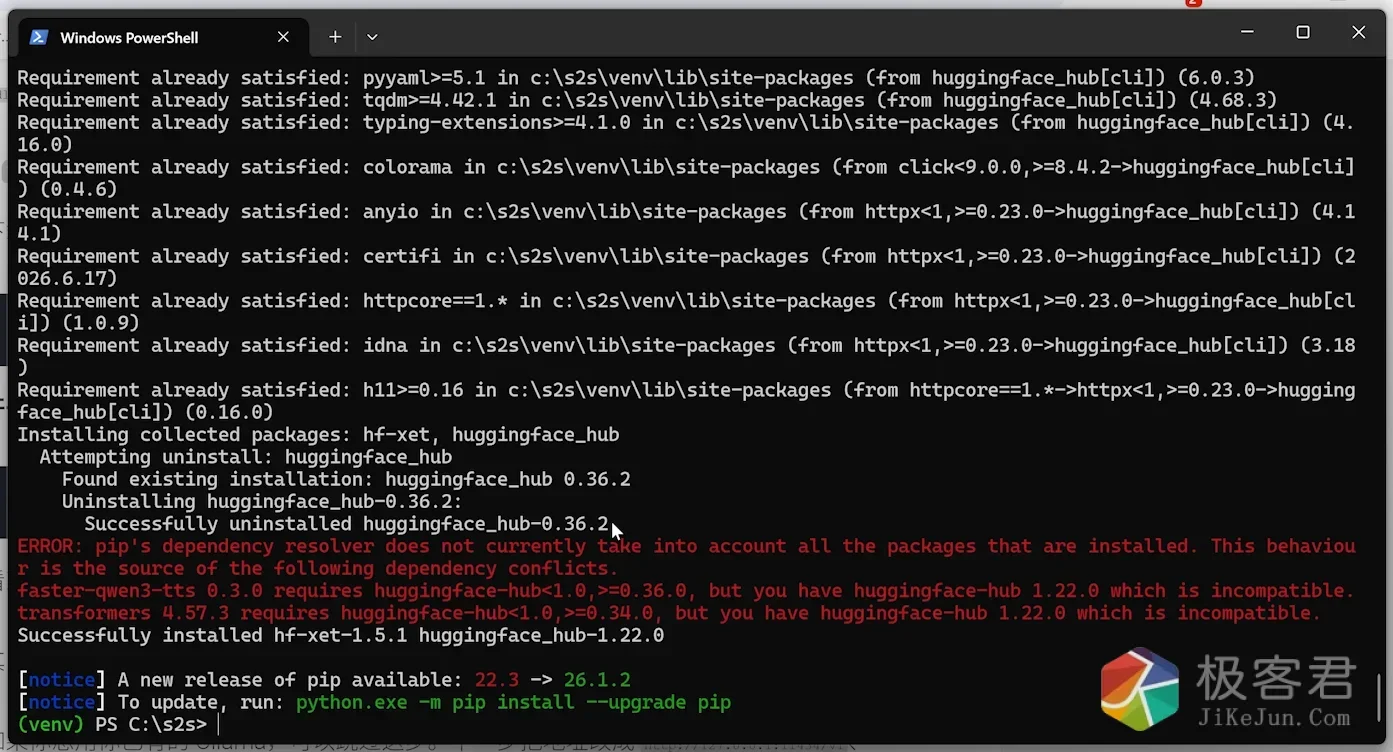The width and height of the screenshot is (1393, 752).
Task: Click the colorful JiKeJun logo watermark
Action: point(1139,689)
